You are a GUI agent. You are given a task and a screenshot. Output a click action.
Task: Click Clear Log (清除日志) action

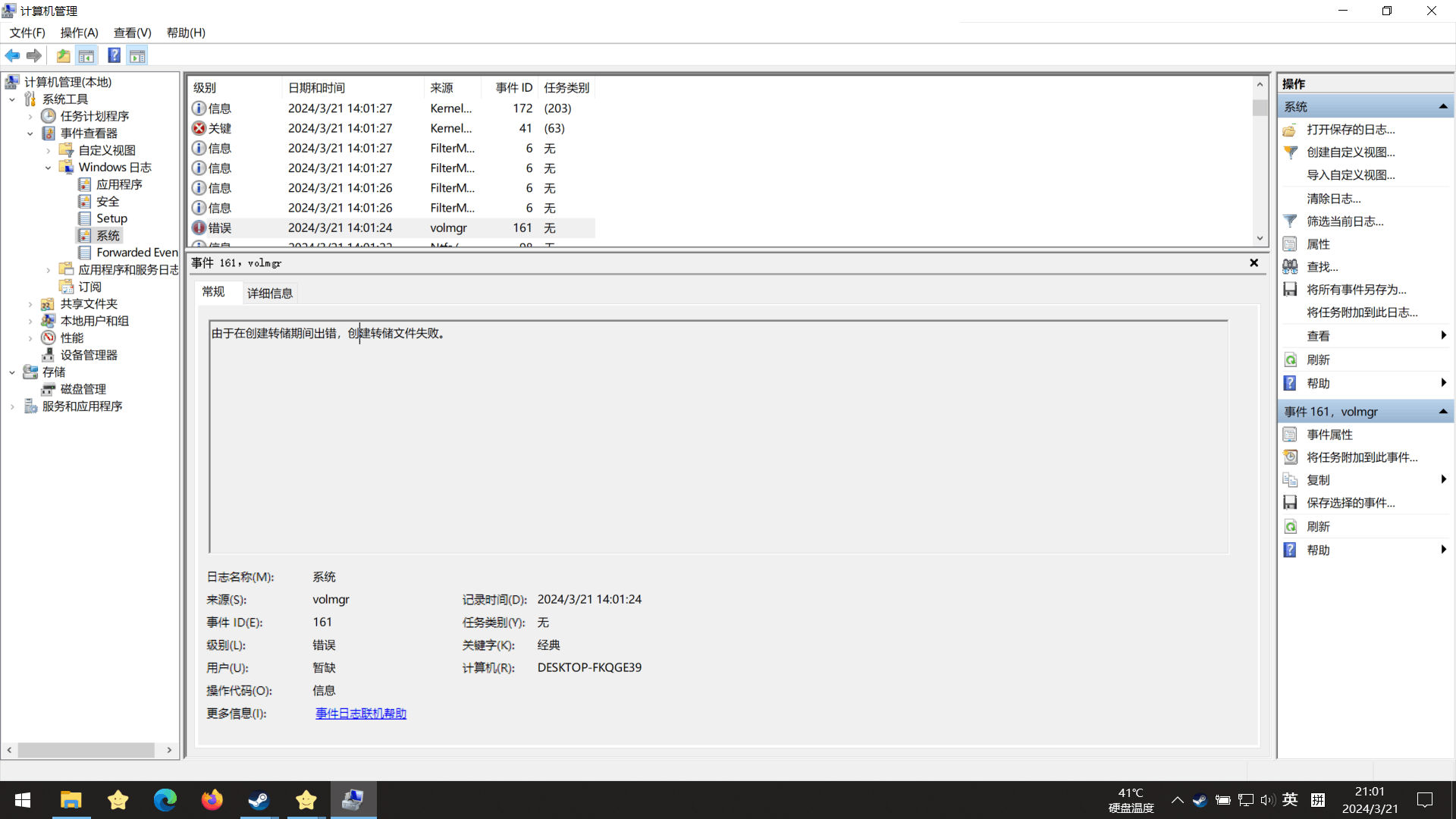pyautogui.click(x=1333, y=199)
